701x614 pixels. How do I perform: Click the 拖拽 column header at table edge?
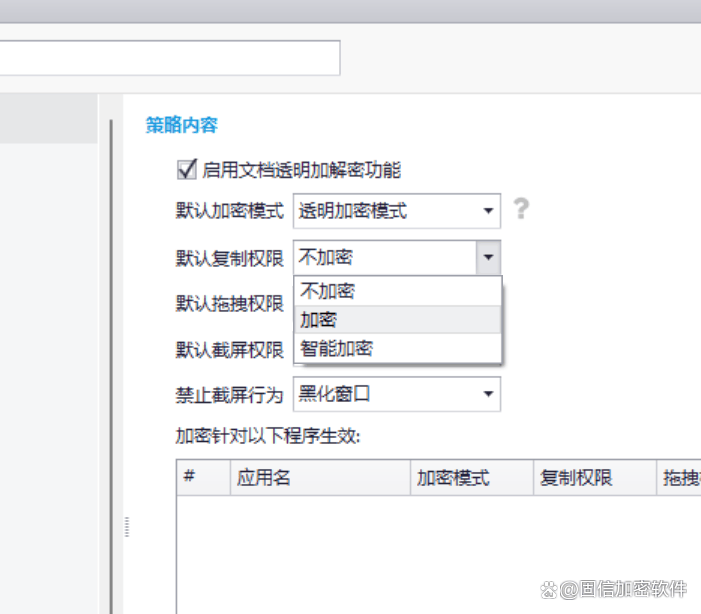[679, 477]
